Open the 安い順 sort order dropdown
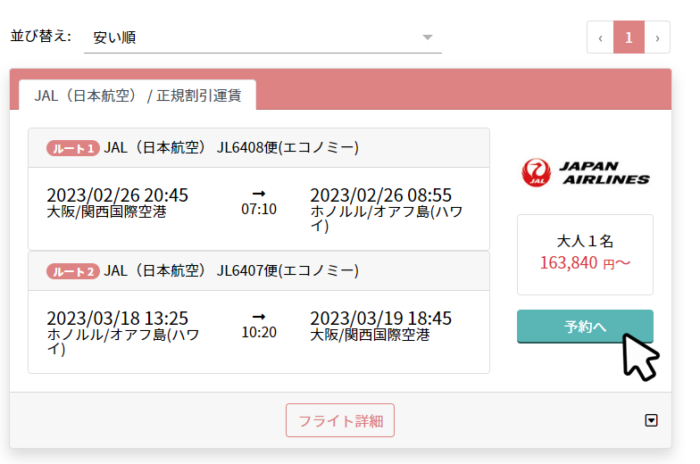Image resolution: width=700 pixels, height=464 pixels. click(260, 37)
